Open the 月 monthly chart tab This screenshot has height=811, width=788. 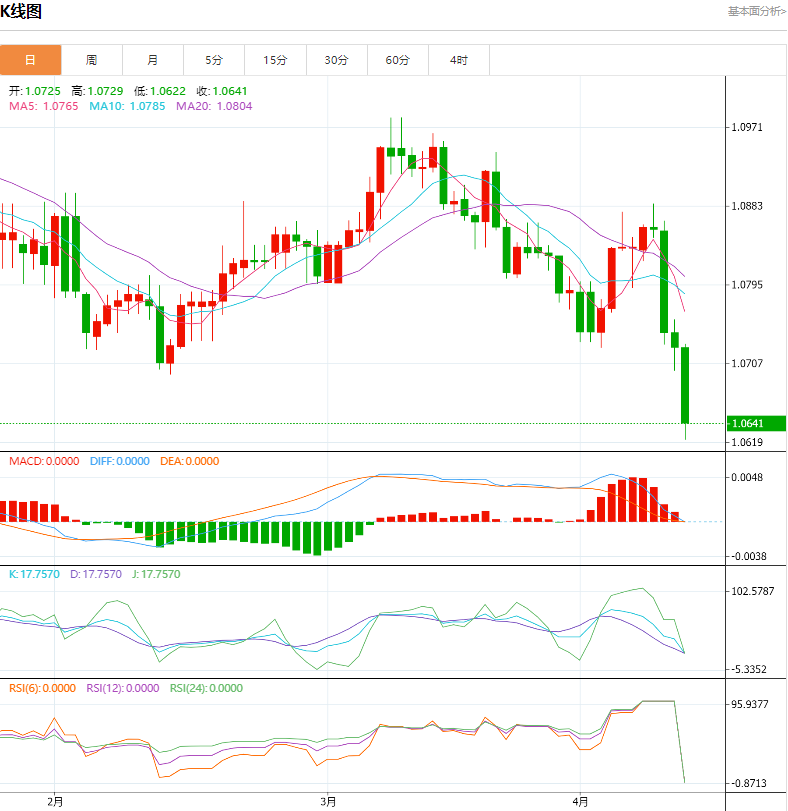coord(153,60)
